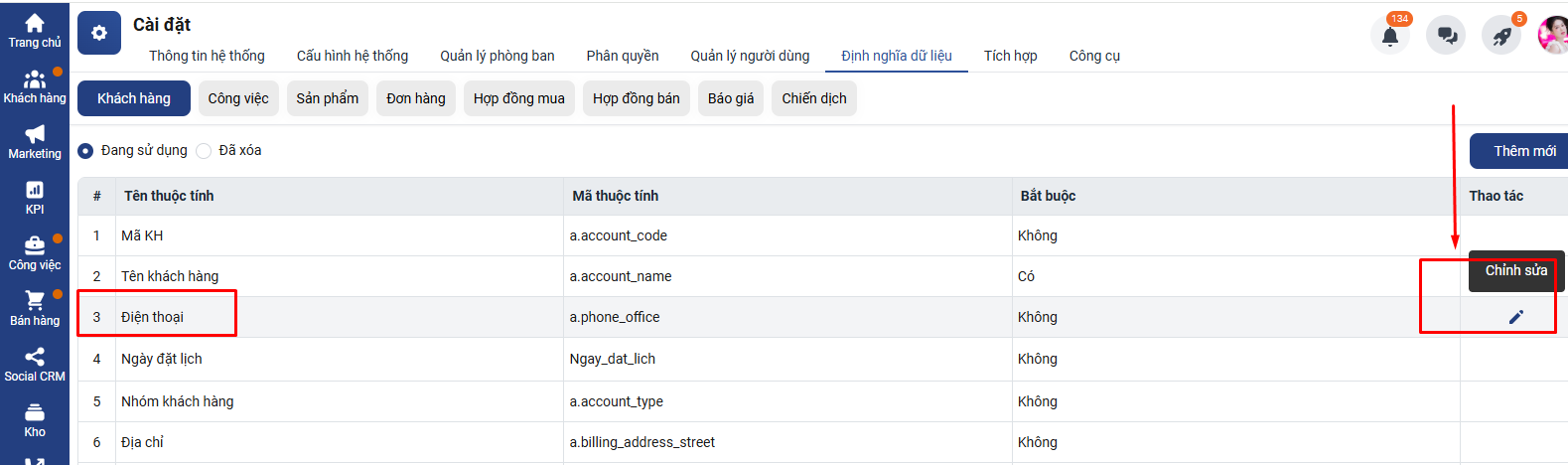Click the notification bell icon

tap(1390, 37)
